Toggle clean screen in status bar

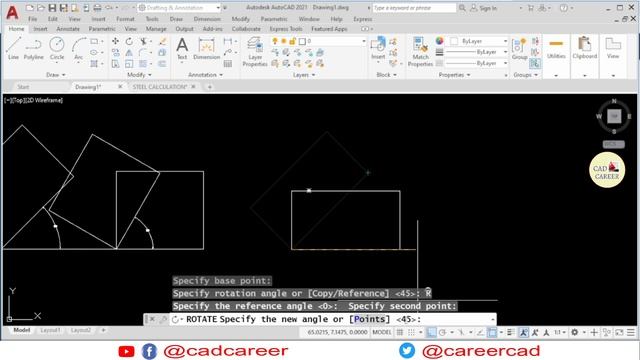point(619,333)
